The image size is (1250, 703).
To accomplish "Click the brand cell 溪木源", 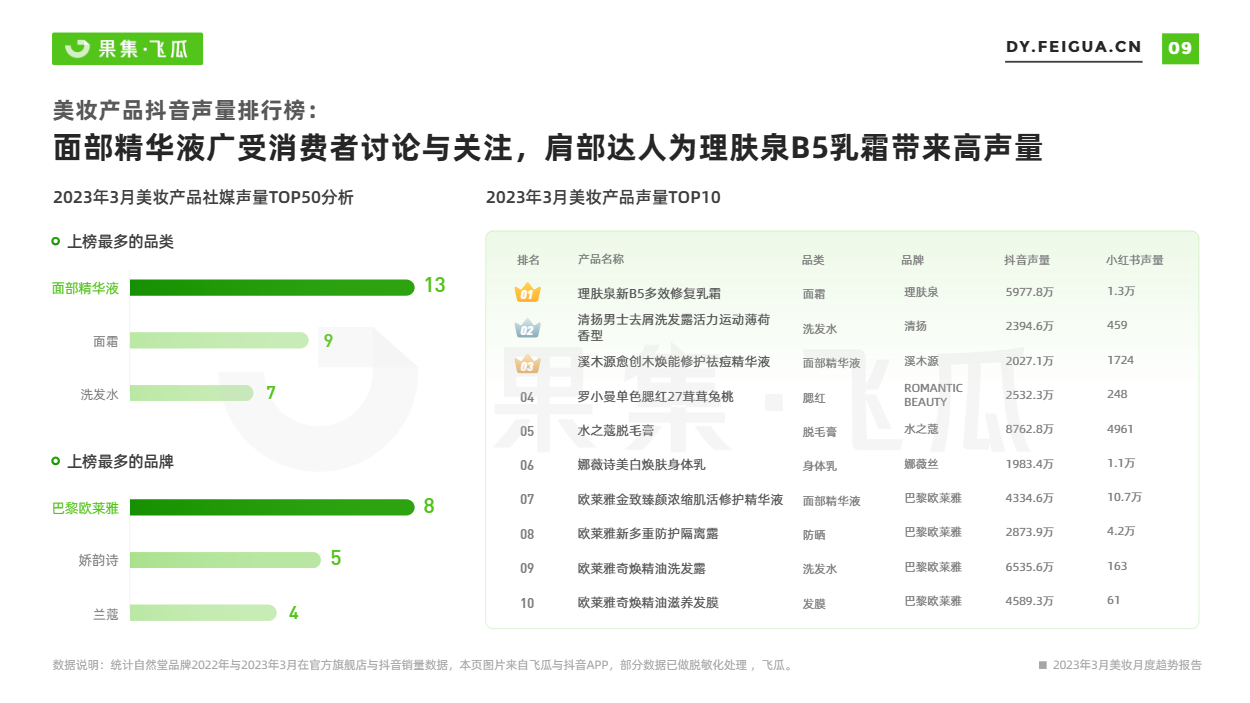I will point(921,360).
